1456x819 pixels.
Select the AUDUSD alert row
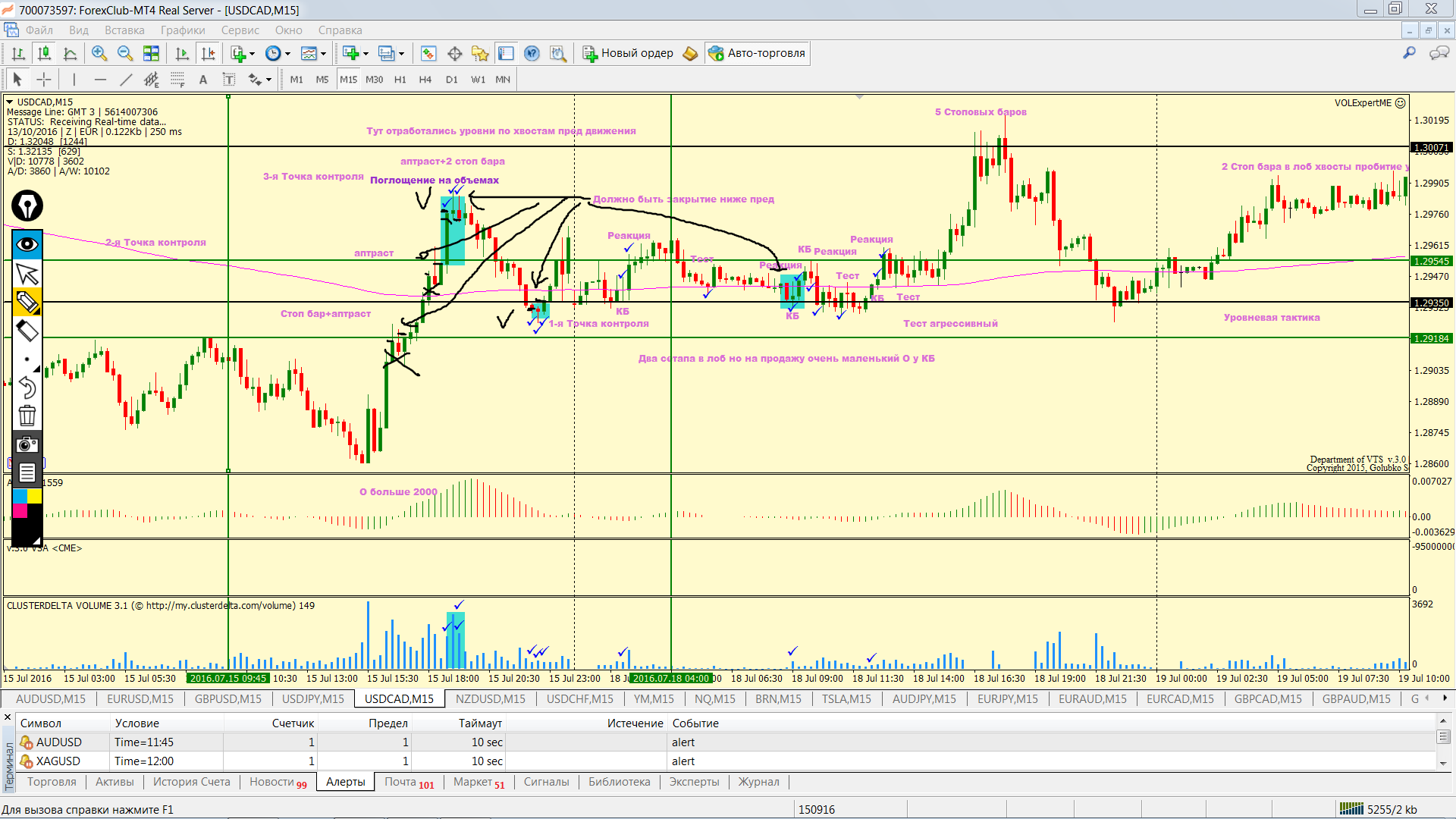click(726, 742)
